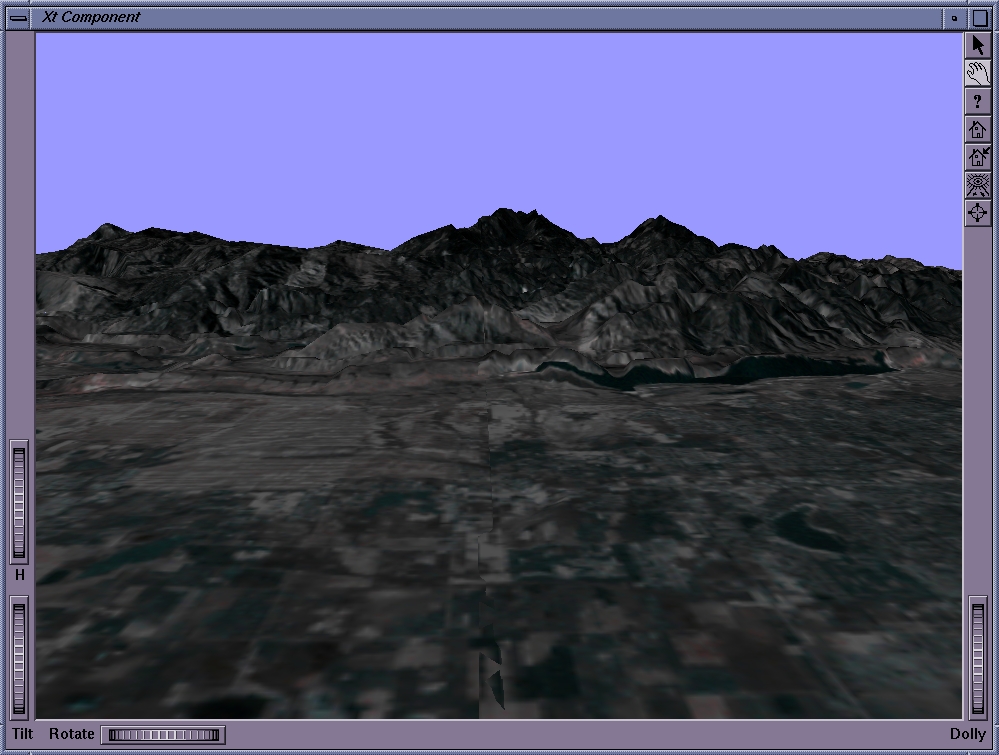Click the Dolly vertical thumbwheel
This screenshot has height=755, width=999.
978,658
